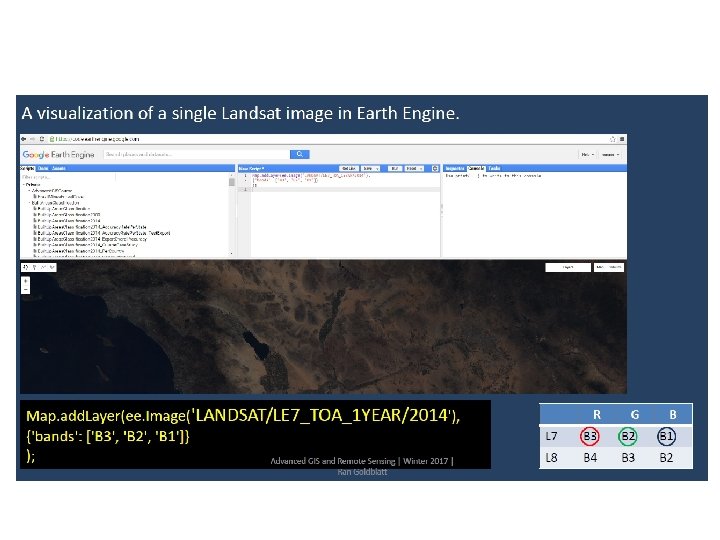Click the Google Earth Engine logo
This screenshot has width=720, height=540.
coord(58,155)
